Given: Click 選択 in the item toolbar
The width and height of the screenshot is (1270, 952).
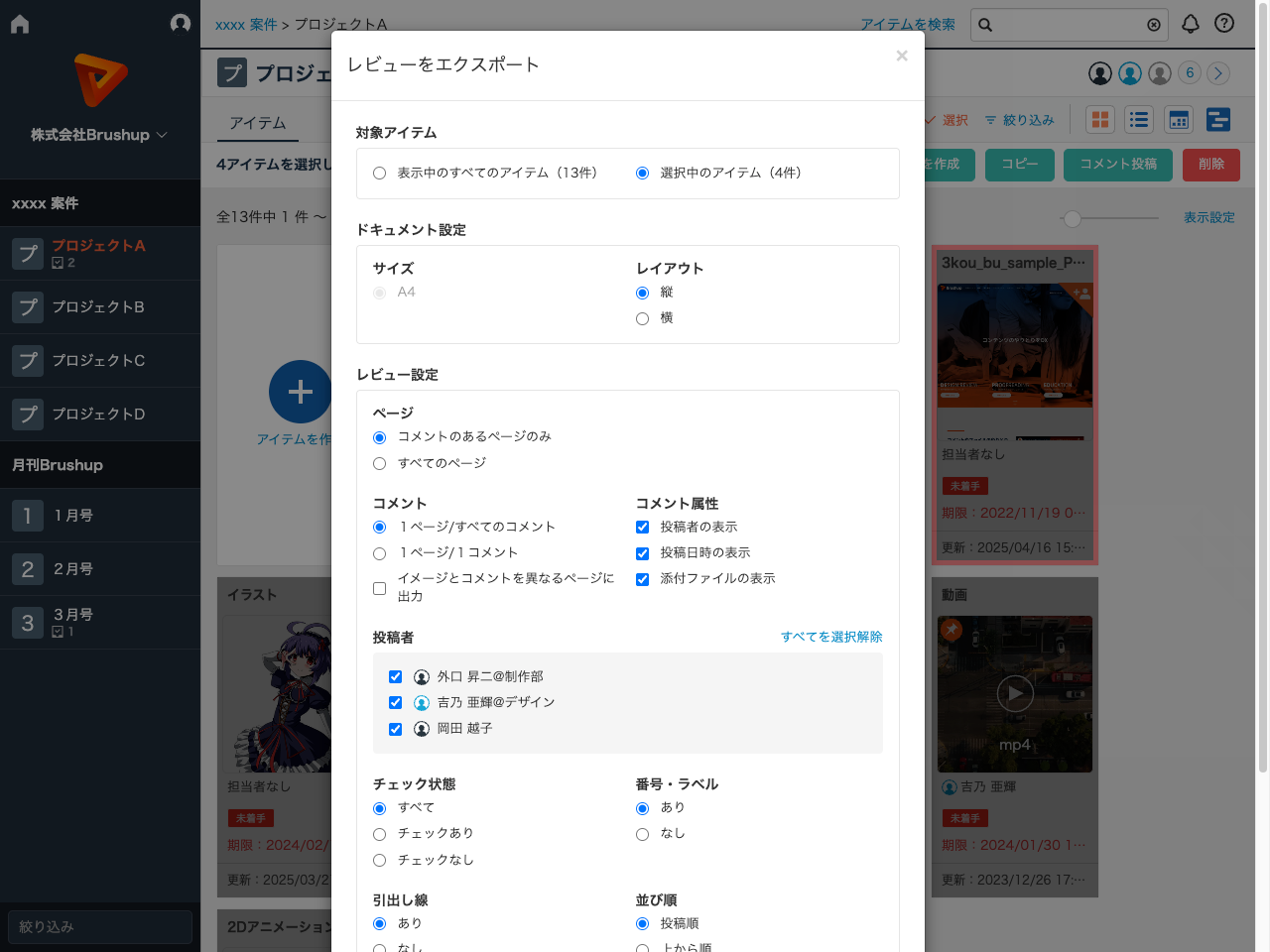Looking at the screenshot, I should point(948,119).
